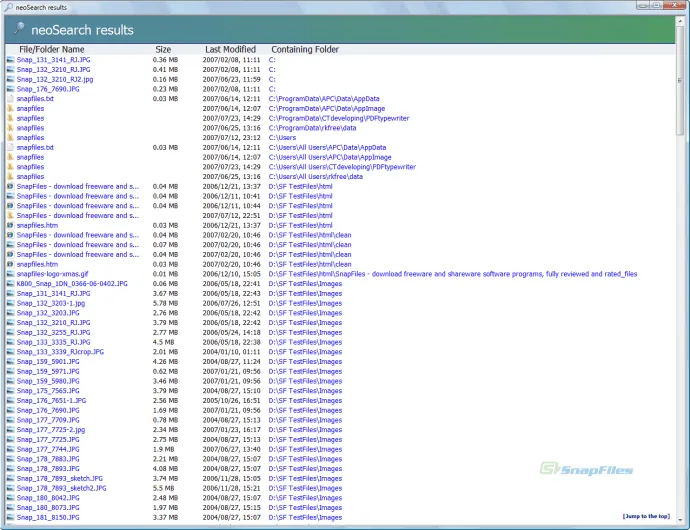Click the 5.5 MB size value

pos(164,488)
